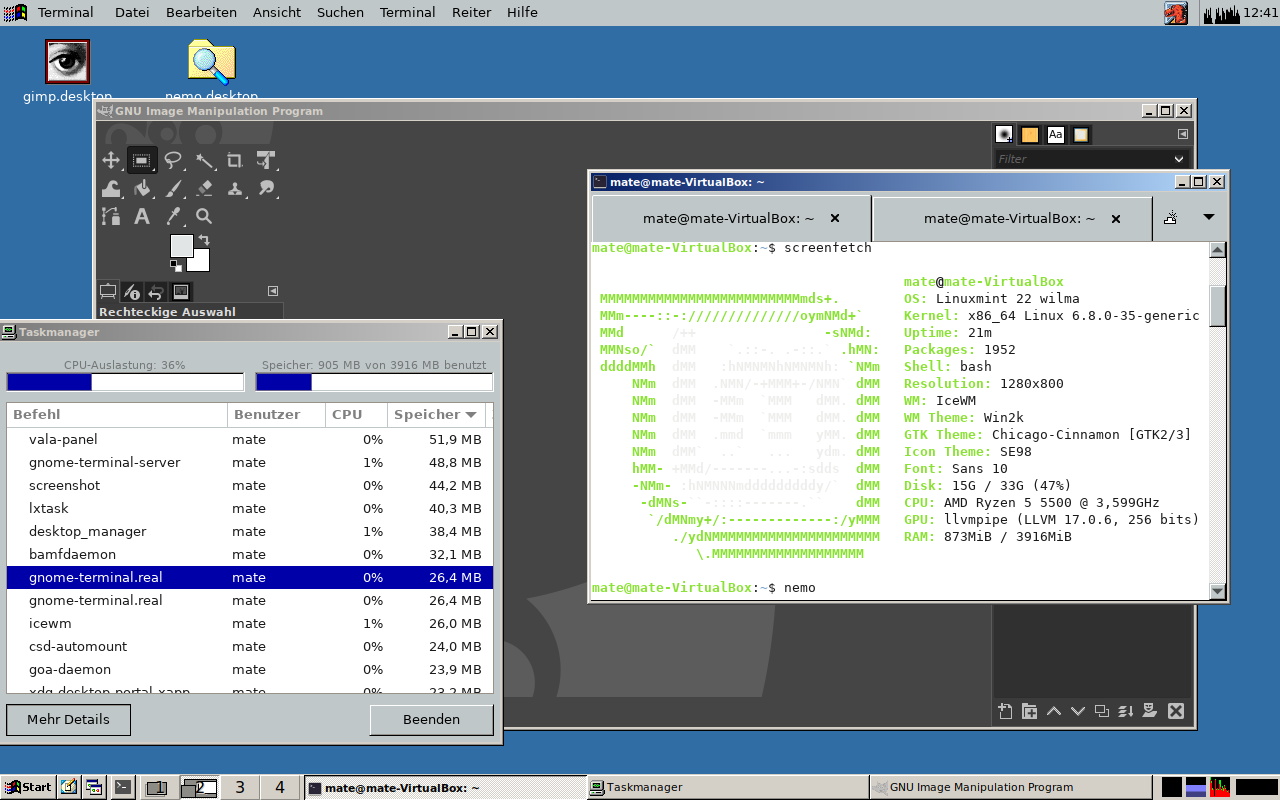The width and height of the screenshot is (1280, 800).
Task: Click Mehr Details button
Action: click(69, 720)
